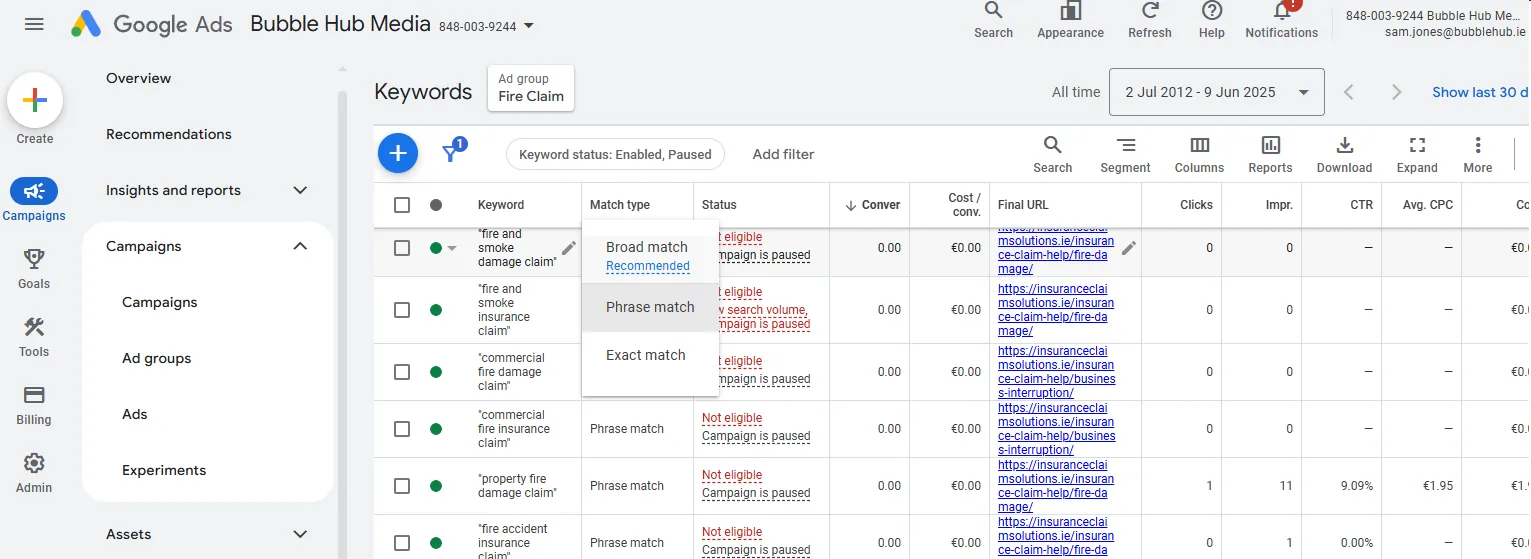Check the "fire and smoke insurance claim" row
Screen dimensions: 1531x559
click(x=402, y=310)
